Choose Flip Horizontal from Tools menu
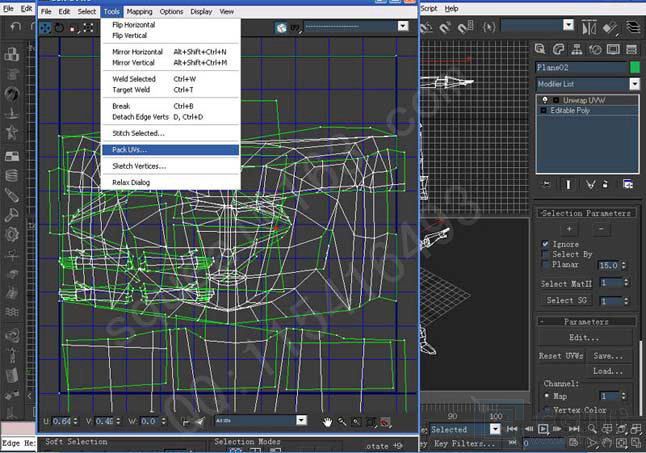 click(171, 25)
